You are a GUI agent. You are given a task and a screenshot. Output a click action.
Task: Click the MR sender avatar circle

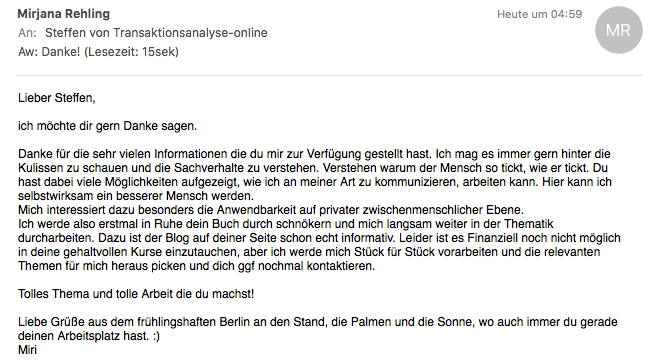tap(618, 30)
